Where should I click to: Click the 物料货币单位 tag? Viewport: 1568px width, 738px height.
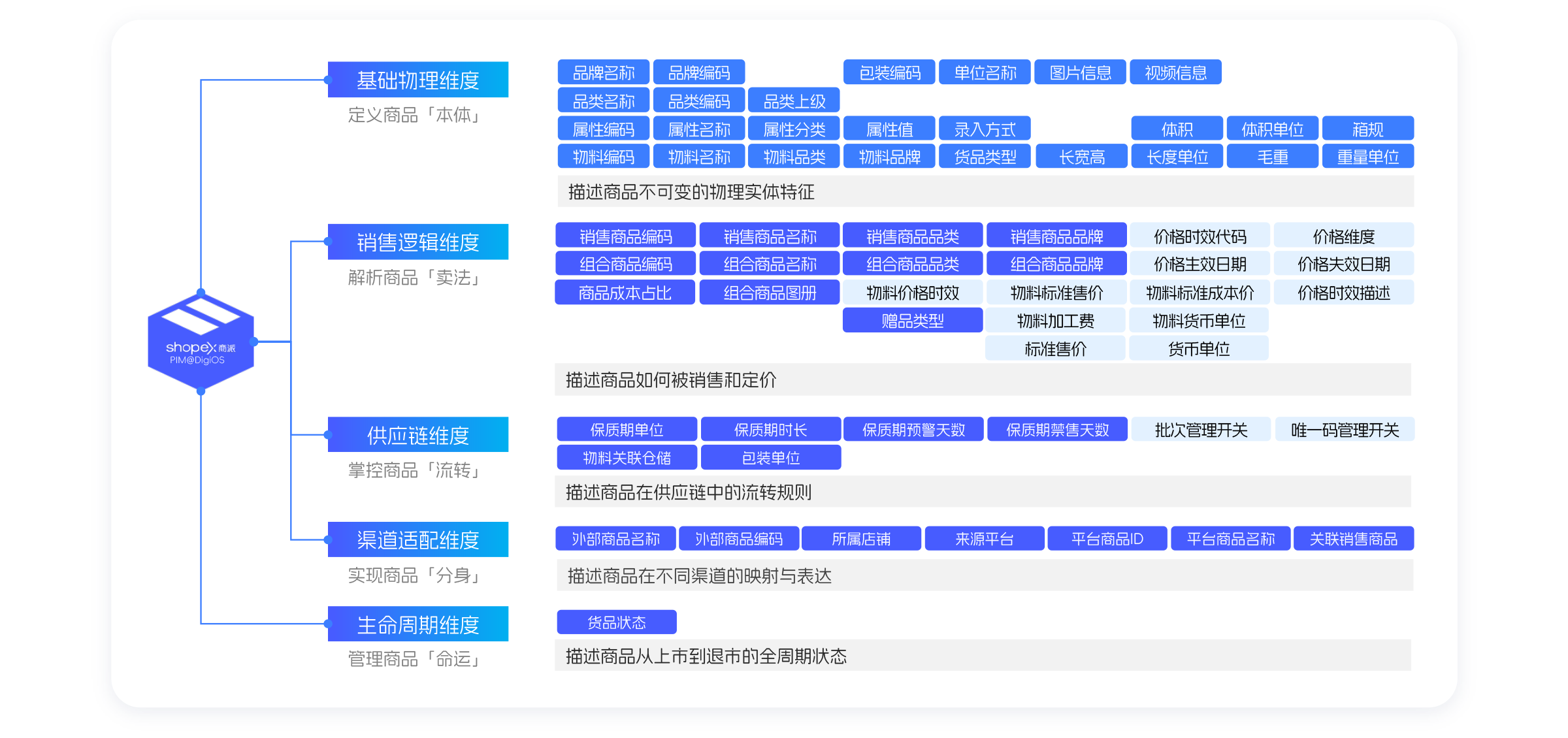[1199, 320]
